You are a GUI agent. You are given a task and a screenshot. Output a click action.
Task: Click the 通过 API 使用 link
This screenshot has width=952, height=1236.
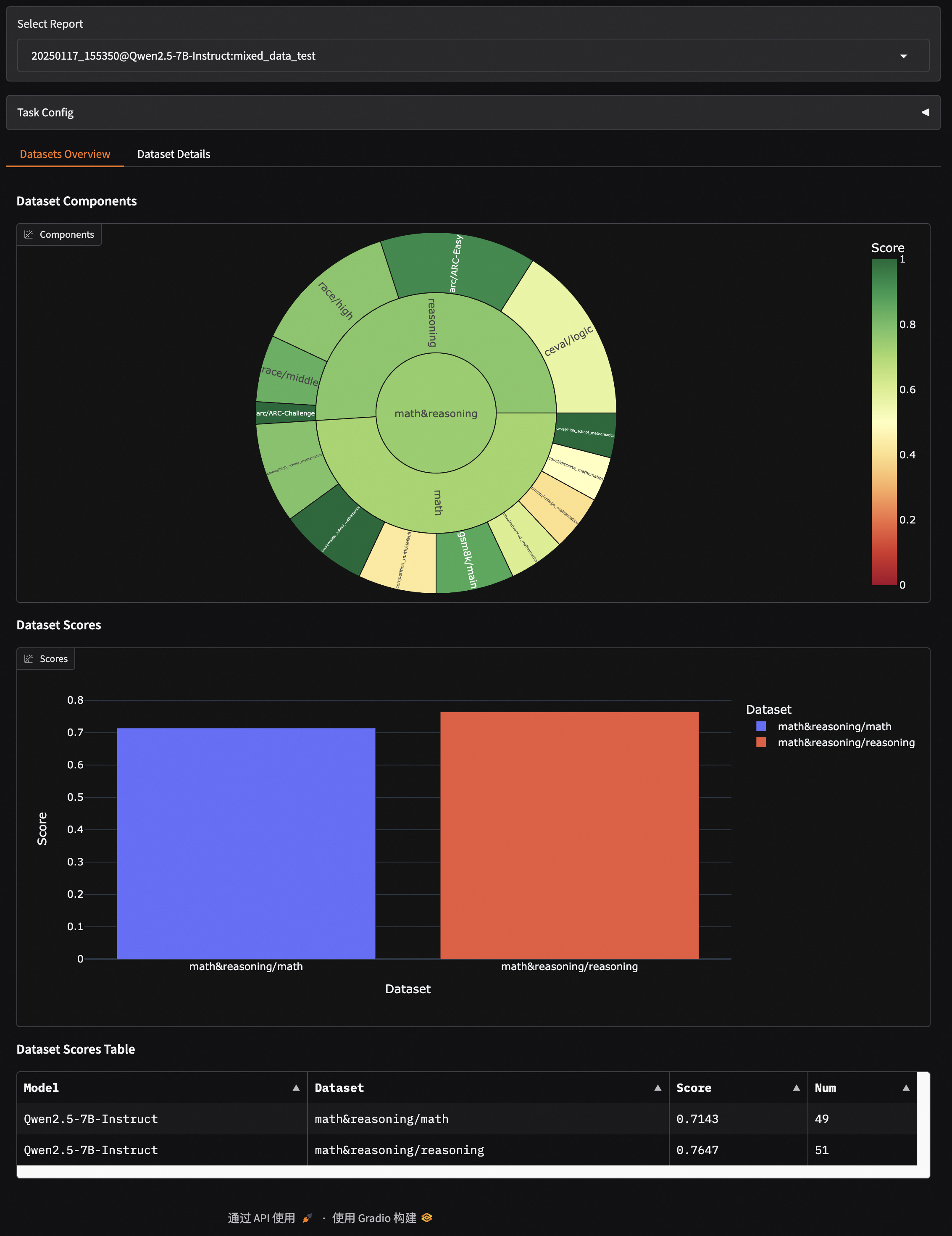(261, 1218)
